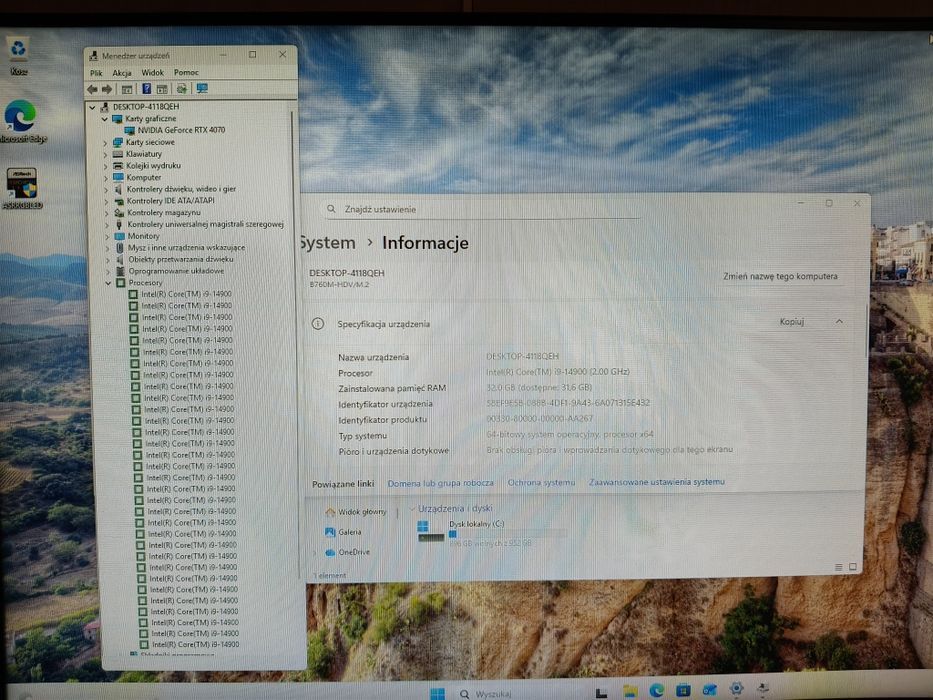Viewport: 933px width, 700px height.
Task: Toggle the action pane toolbar icon
Action: pyautogui.click(x=162, y=89)
